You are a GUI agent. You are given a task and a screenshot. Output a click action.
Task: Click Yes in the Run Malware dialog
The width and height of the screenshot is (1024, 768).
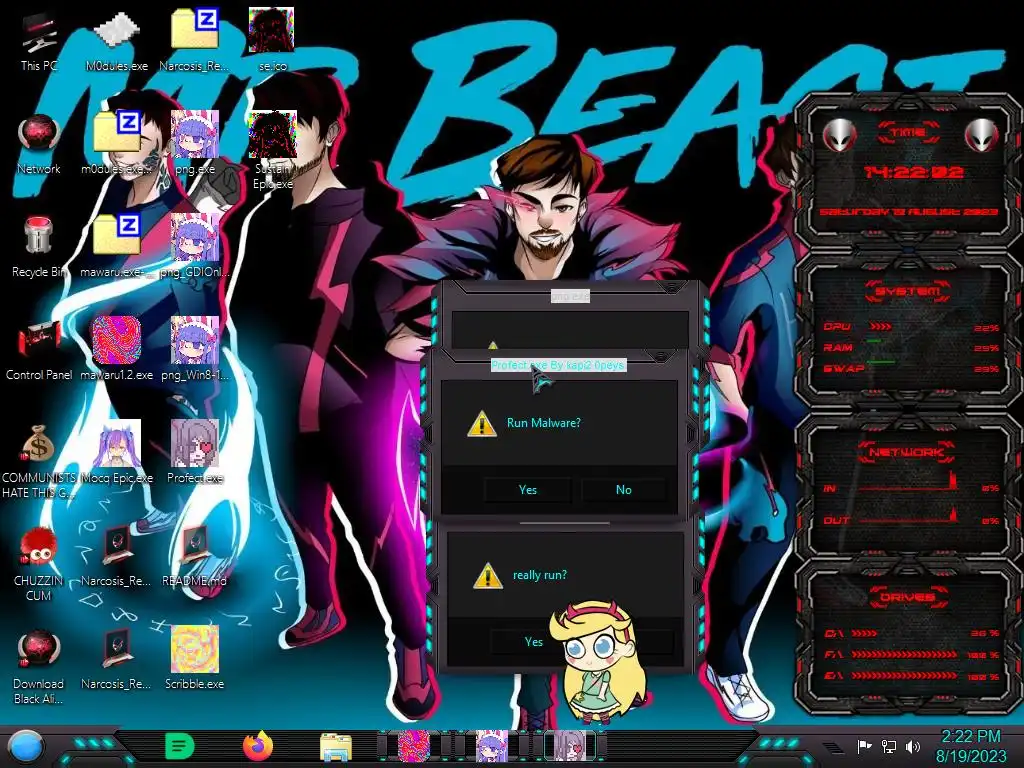(x=528, y=489)
